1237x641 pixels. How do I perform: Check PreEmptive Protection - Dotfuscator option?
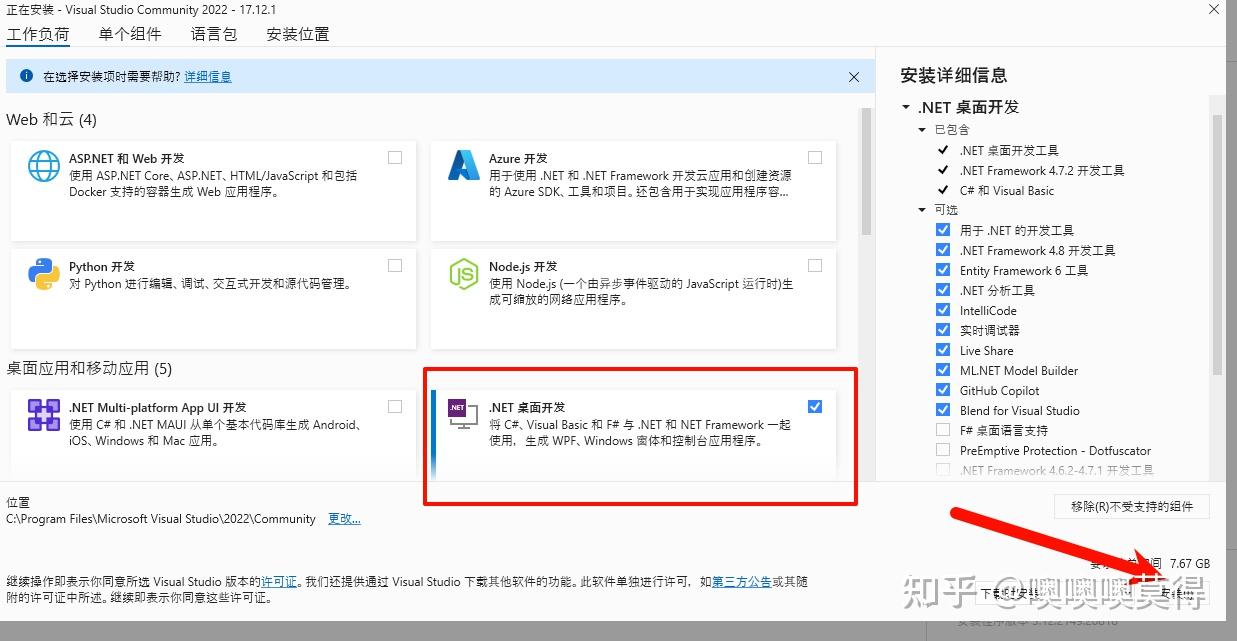tap(943, 450)
